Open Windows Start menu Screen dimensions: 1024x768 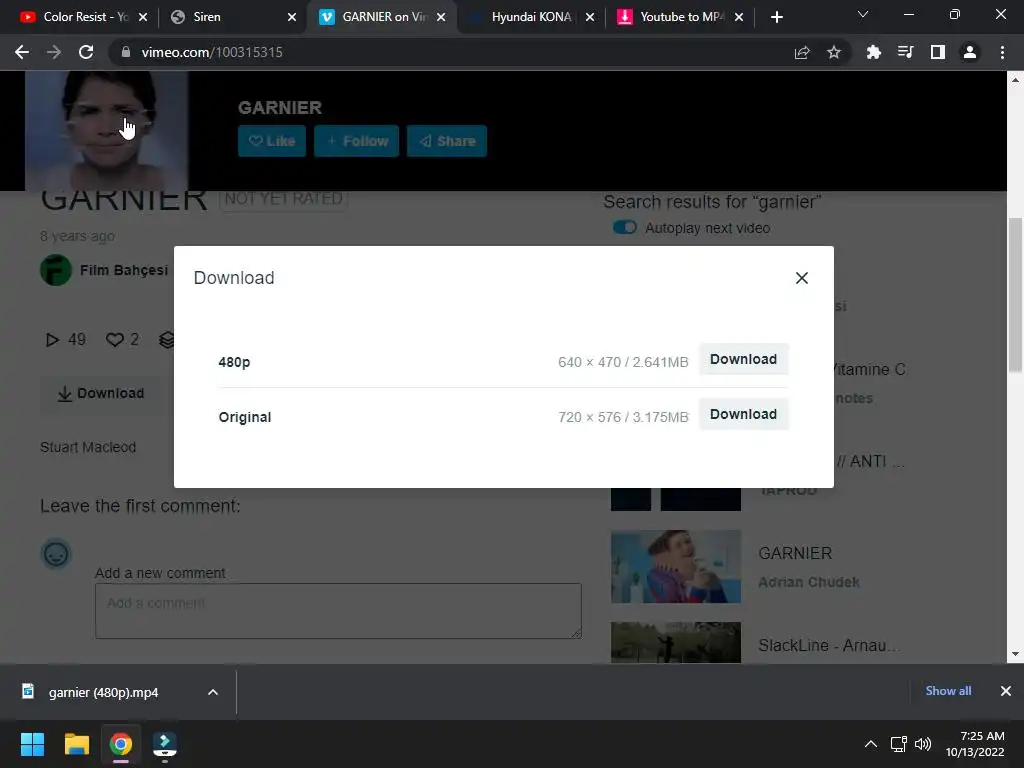pos(32,744)
